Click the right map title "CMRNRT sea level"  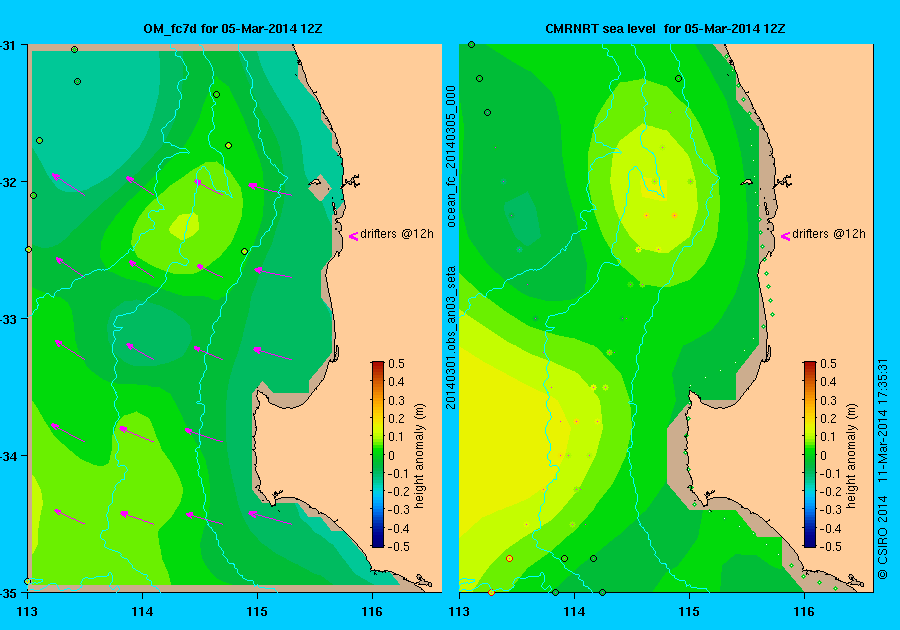coord(600,29)
